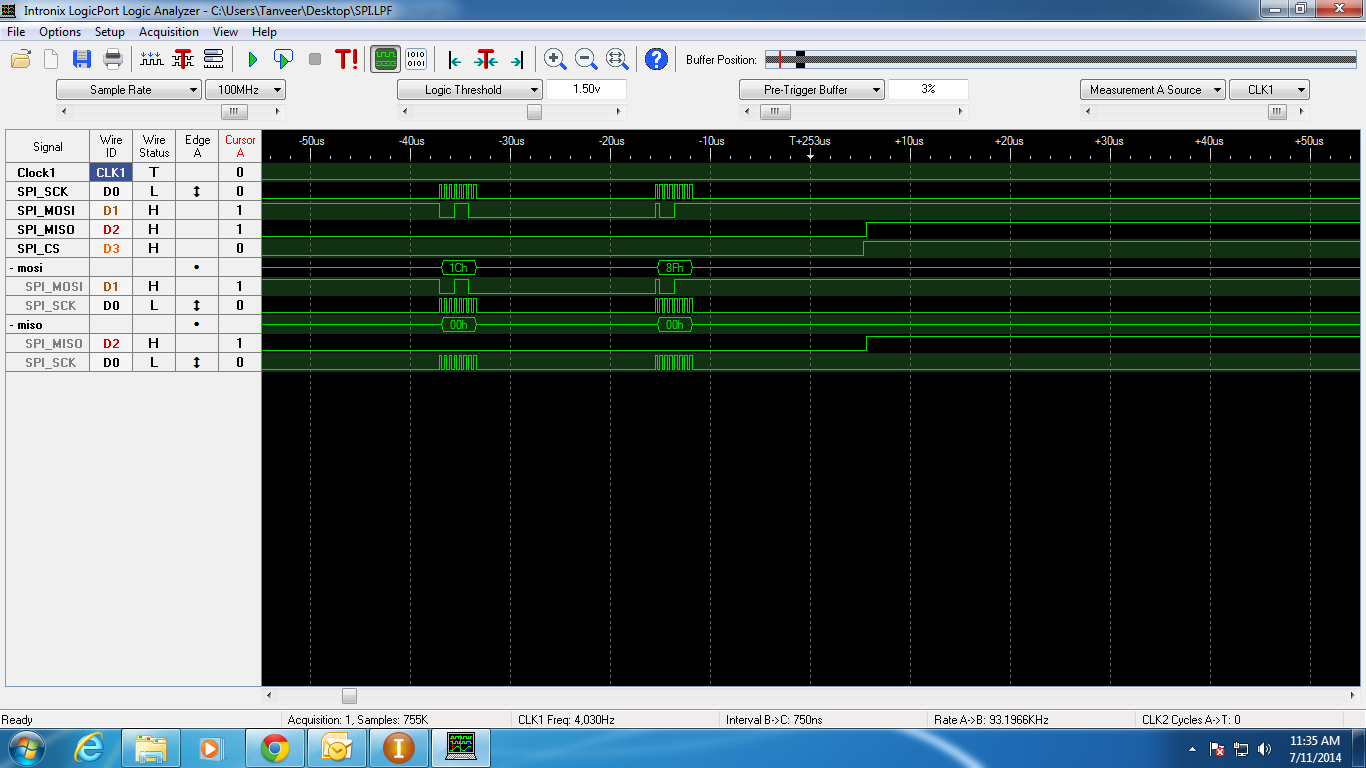Open the Sample Rate dropdown
1366x768 pixels.
pyautogui.click(x=129, y=90)
